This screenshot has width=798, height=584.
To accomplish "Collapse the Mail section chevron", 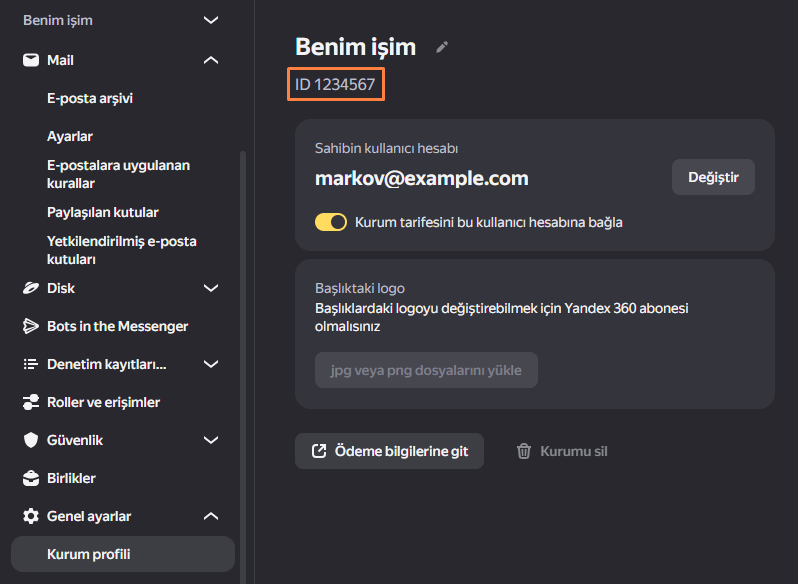I will [211, 60].
